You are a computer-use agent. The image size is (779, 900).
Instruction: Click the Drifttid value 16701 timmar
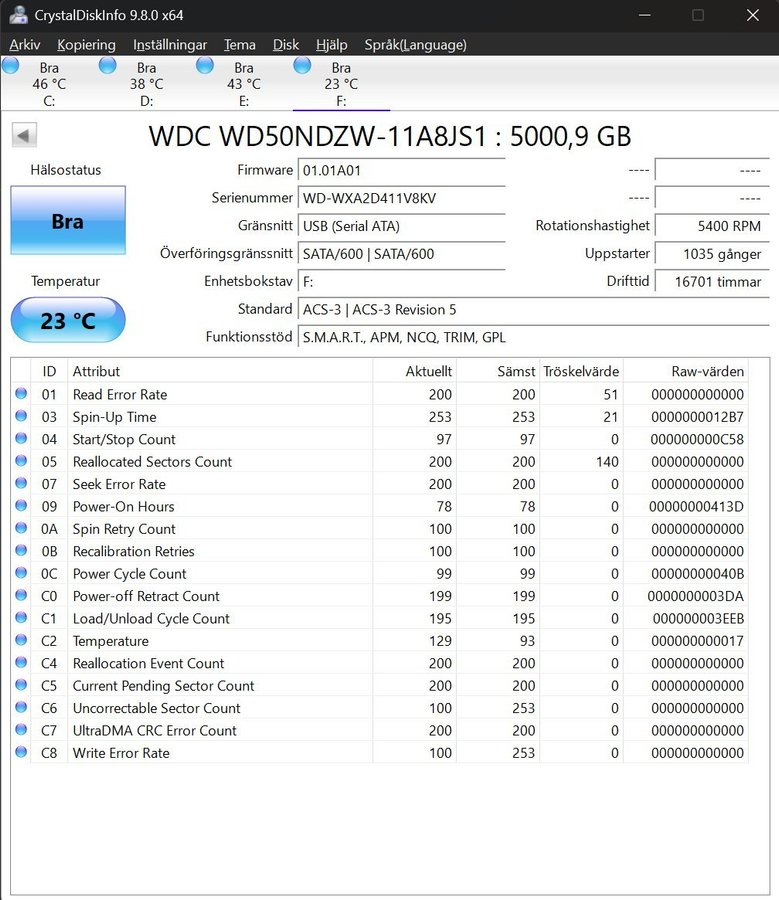tap(712, 282)
